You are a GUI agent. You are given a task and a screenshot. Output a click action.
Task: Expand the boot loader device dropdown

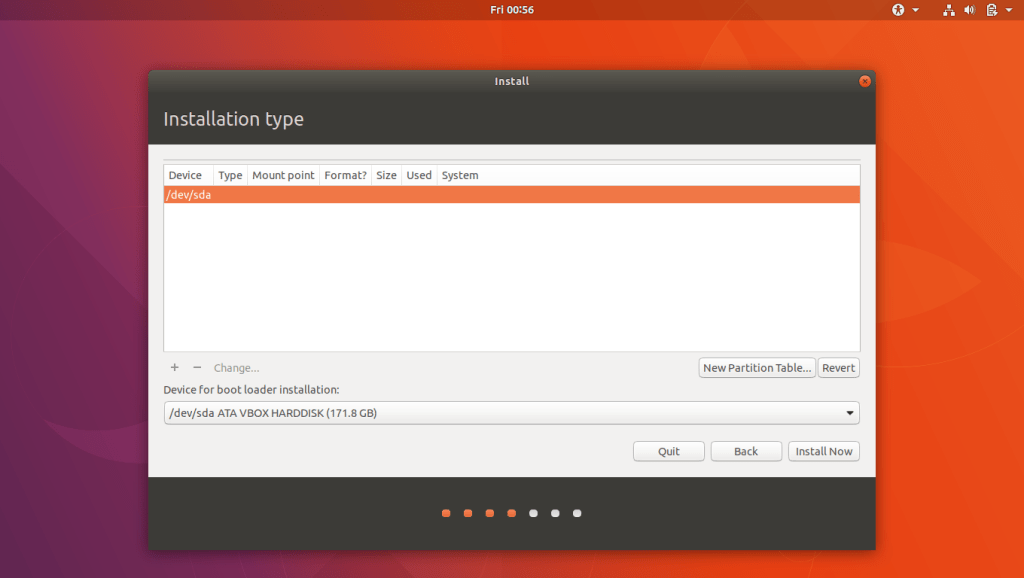[850, 413]
